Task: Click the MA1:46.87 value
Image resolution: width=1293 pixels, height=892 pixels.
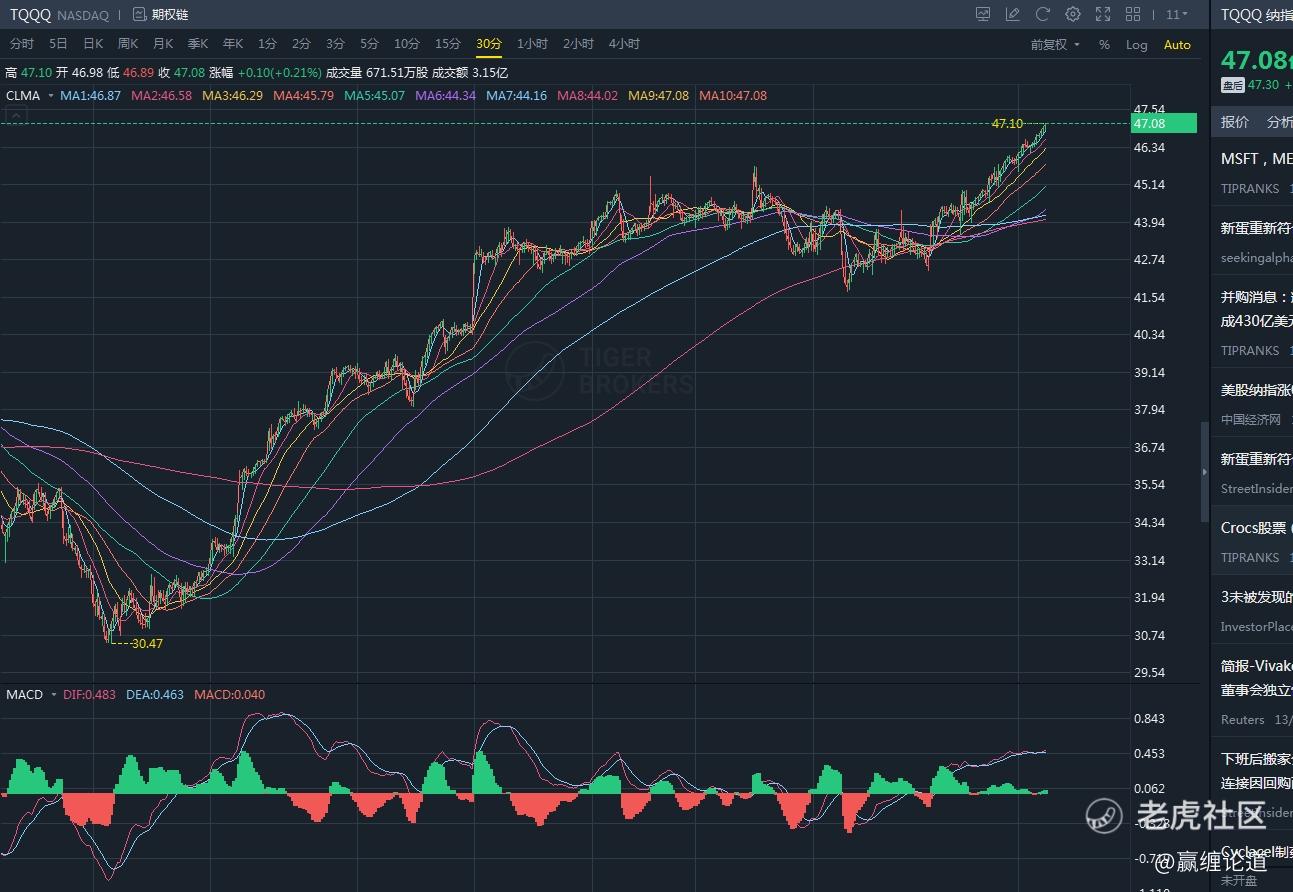Action: pyautogui.click(x=91, y=96)
